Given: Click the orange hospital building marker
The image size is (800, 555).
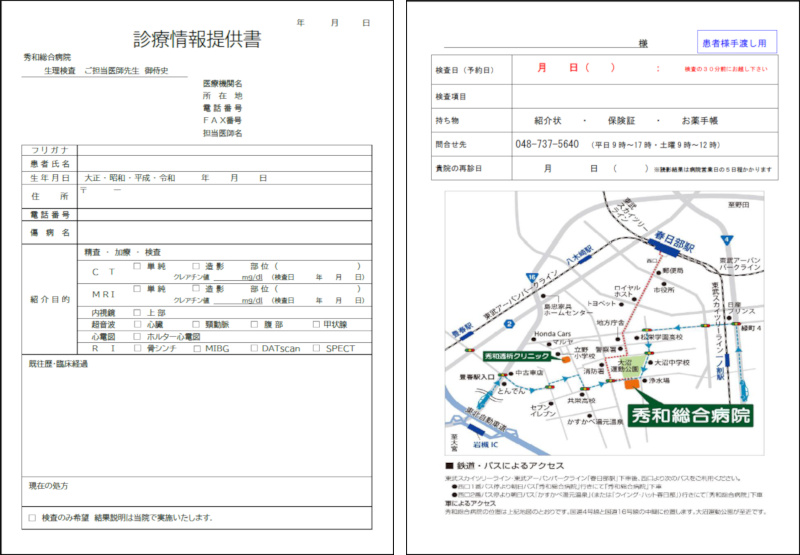Looking at the screenshot, I should coord(633,384).
